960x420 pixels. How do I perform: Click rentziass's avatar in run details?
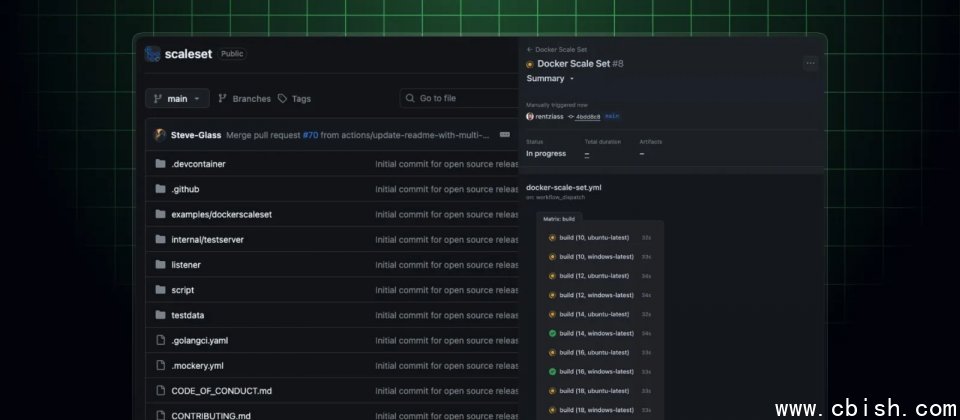[530, 116]
